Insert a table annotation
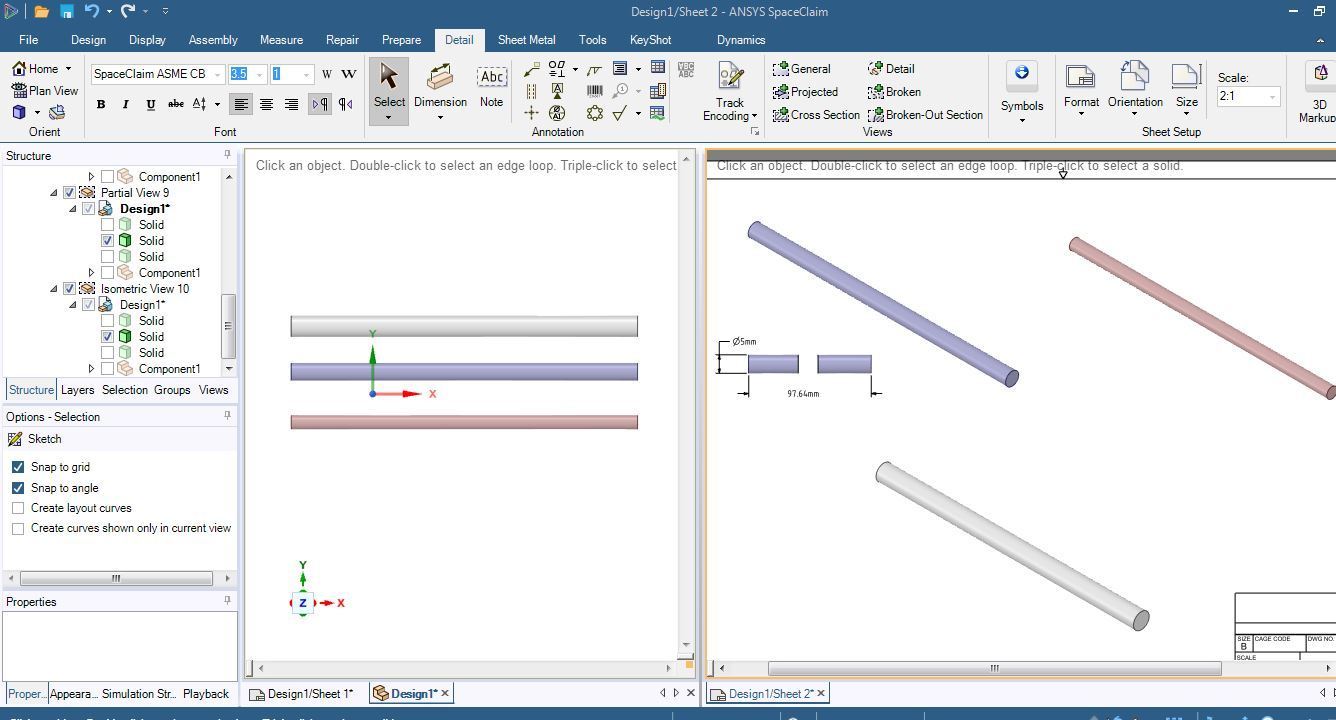 click(657, 67)
